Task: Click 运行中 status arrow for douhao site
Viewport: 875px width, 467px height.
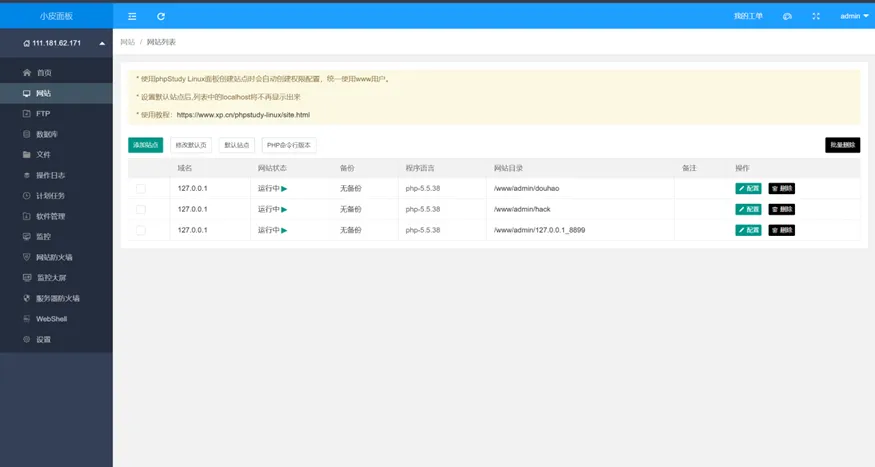Action: [x=284, y=188]
